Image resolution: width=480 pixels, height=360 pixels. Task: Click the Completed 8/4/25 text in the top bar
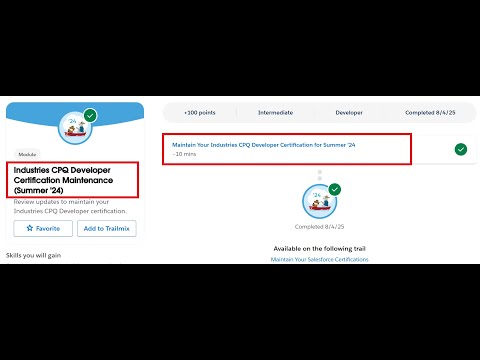(x=430, y=113)
